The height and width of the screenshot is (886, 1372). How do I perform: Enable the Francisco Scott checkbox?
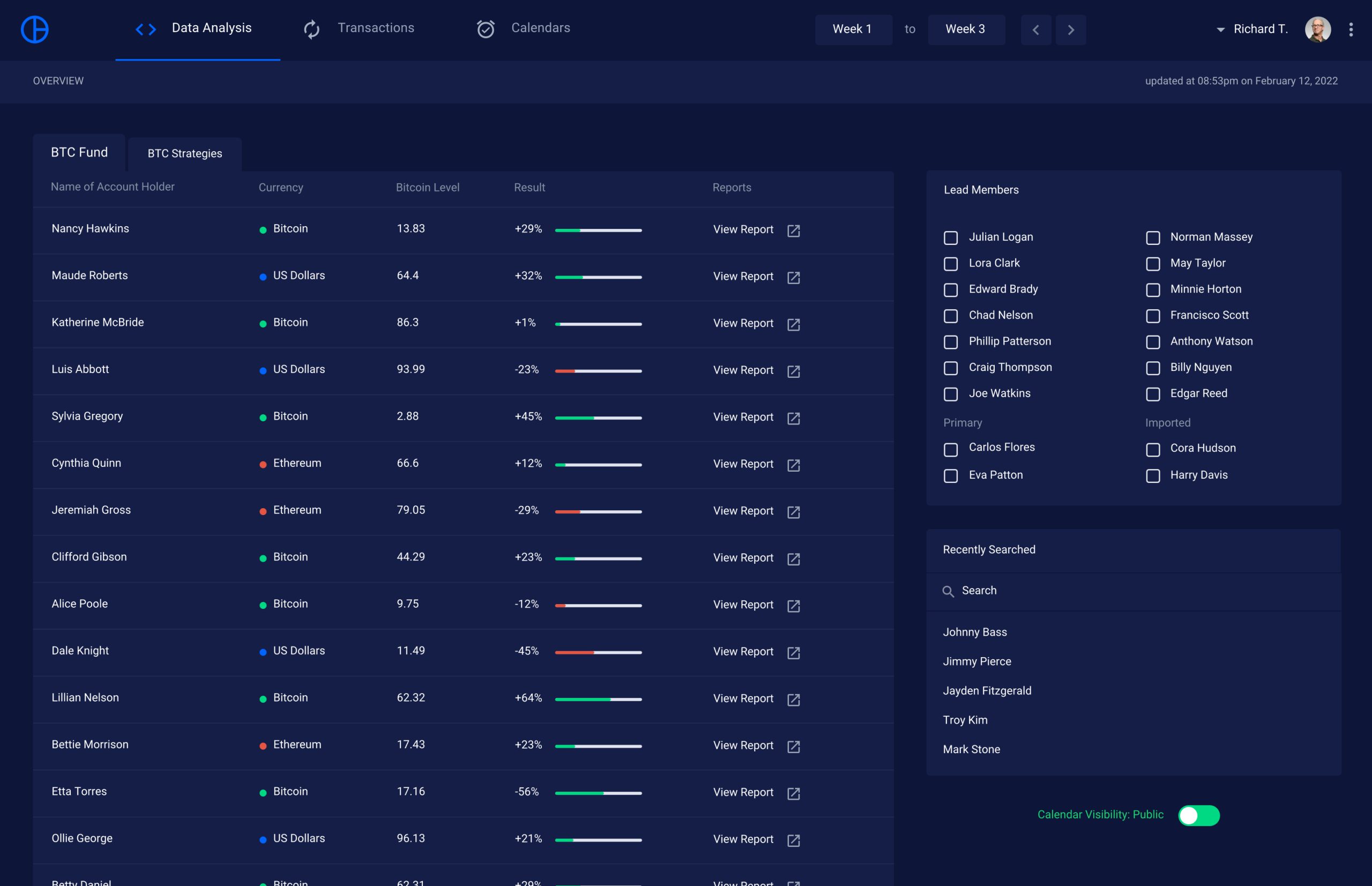(x=1152, y=316)
